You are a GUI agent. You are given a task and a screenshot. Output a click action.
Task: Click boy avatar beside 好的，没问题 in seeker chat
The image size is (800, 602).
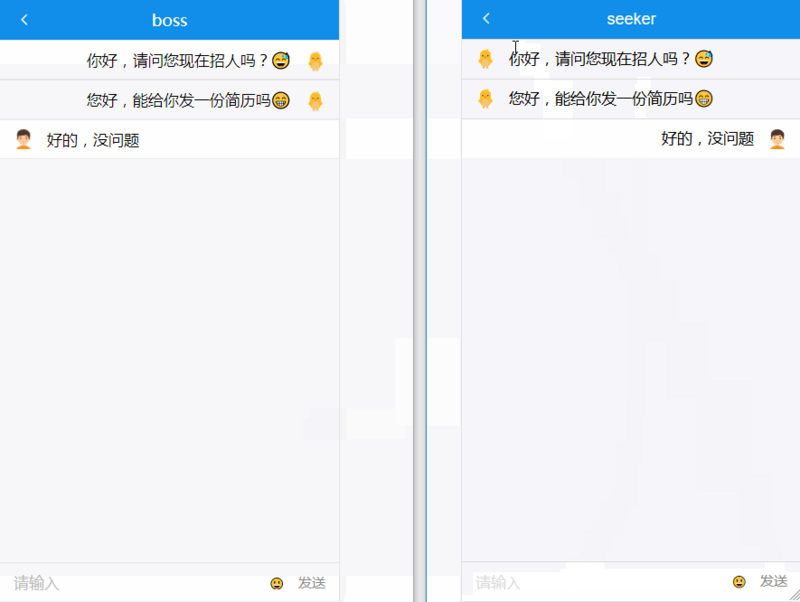777,138
